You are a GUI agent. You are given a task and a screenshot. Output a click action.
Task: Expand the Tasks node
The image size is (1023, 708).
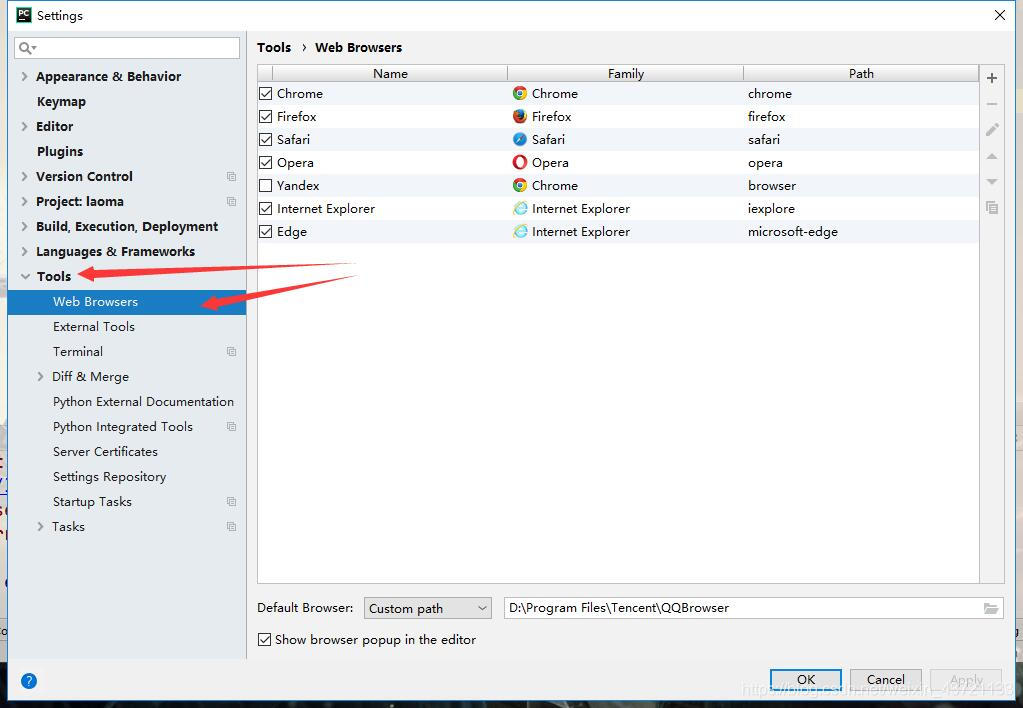[x=40, y=526]
